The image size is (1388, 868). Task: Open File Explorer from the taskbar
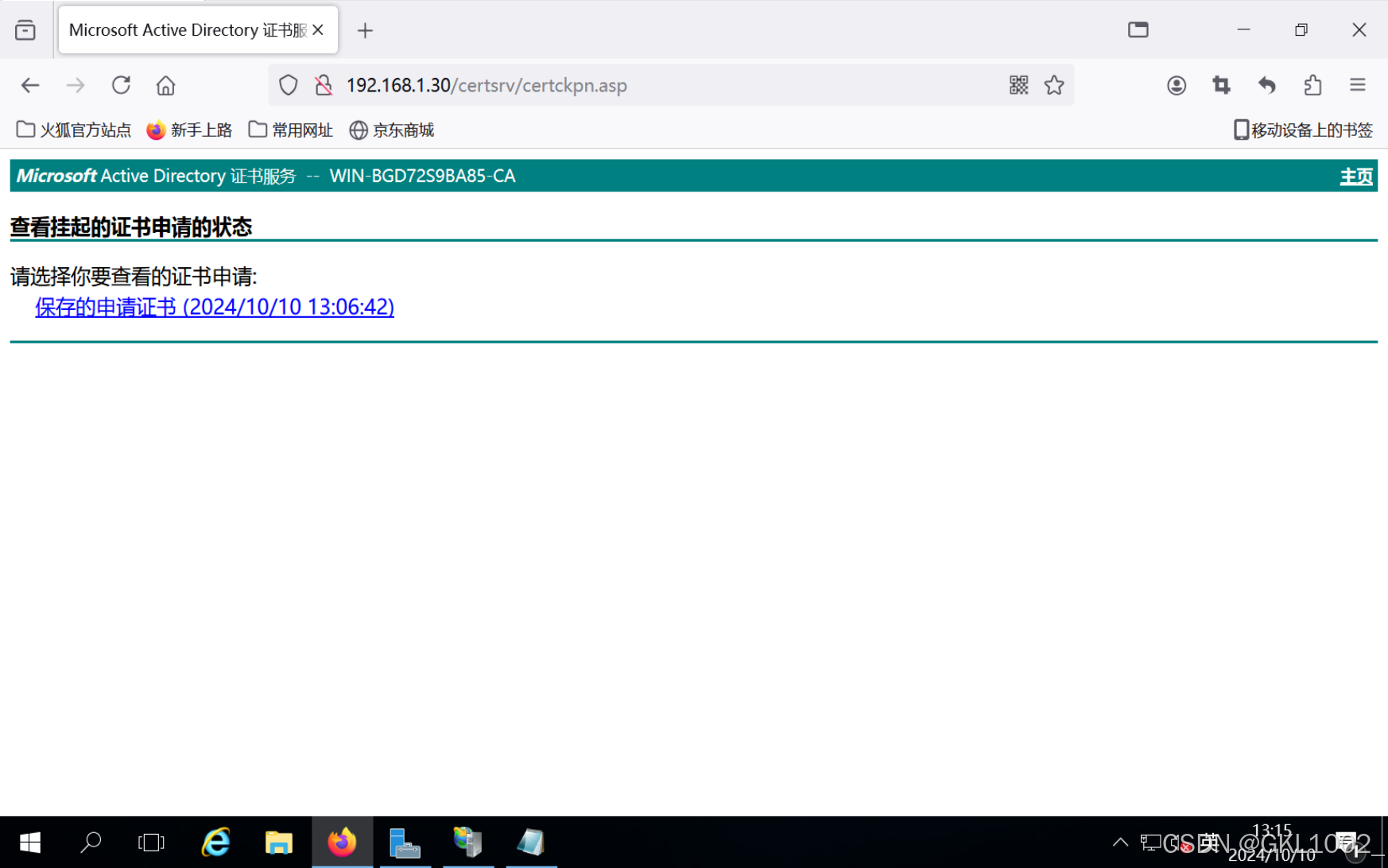[278, 843]
